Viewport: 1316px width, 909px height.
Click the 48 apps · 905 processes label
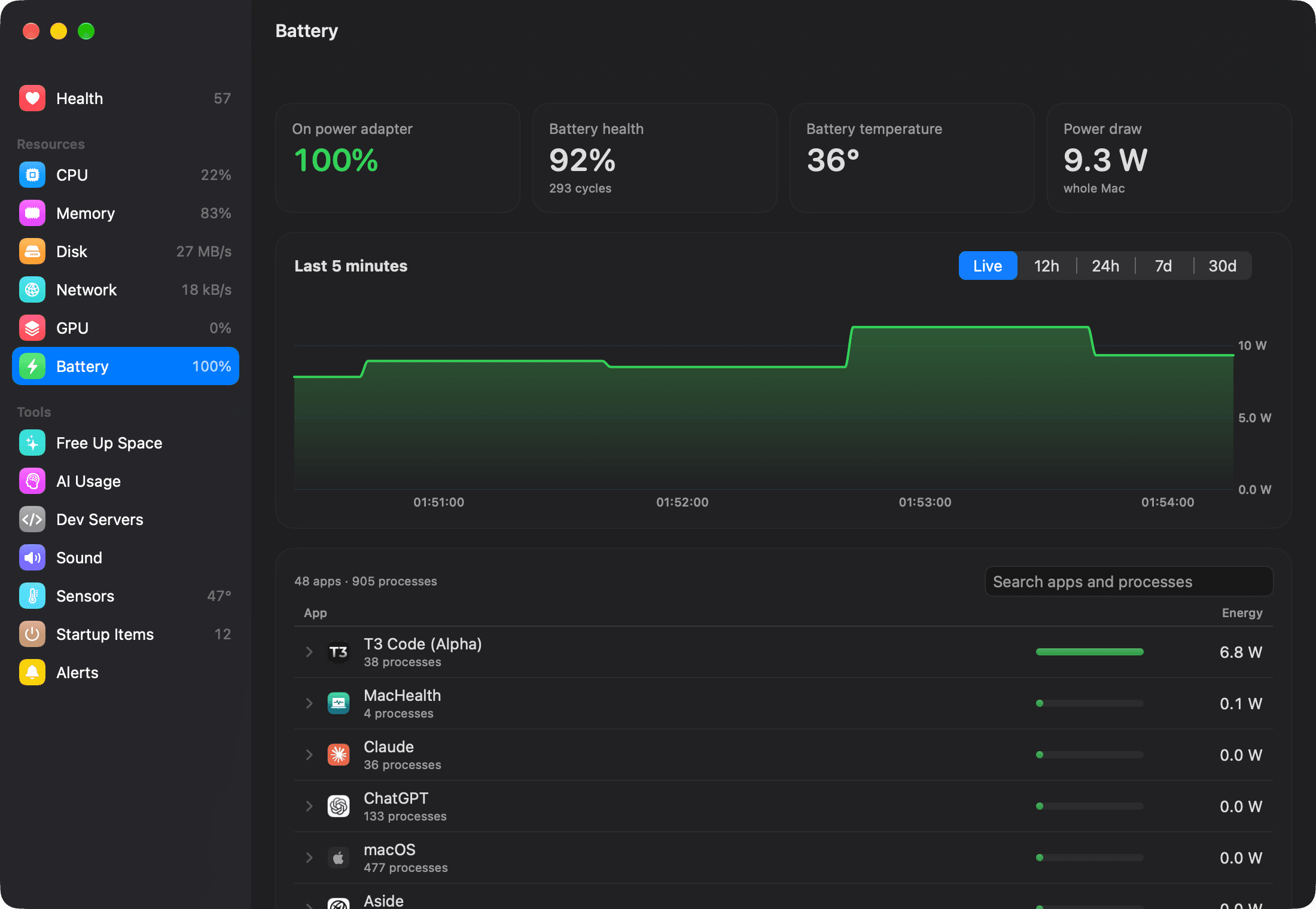pos(365,581)
